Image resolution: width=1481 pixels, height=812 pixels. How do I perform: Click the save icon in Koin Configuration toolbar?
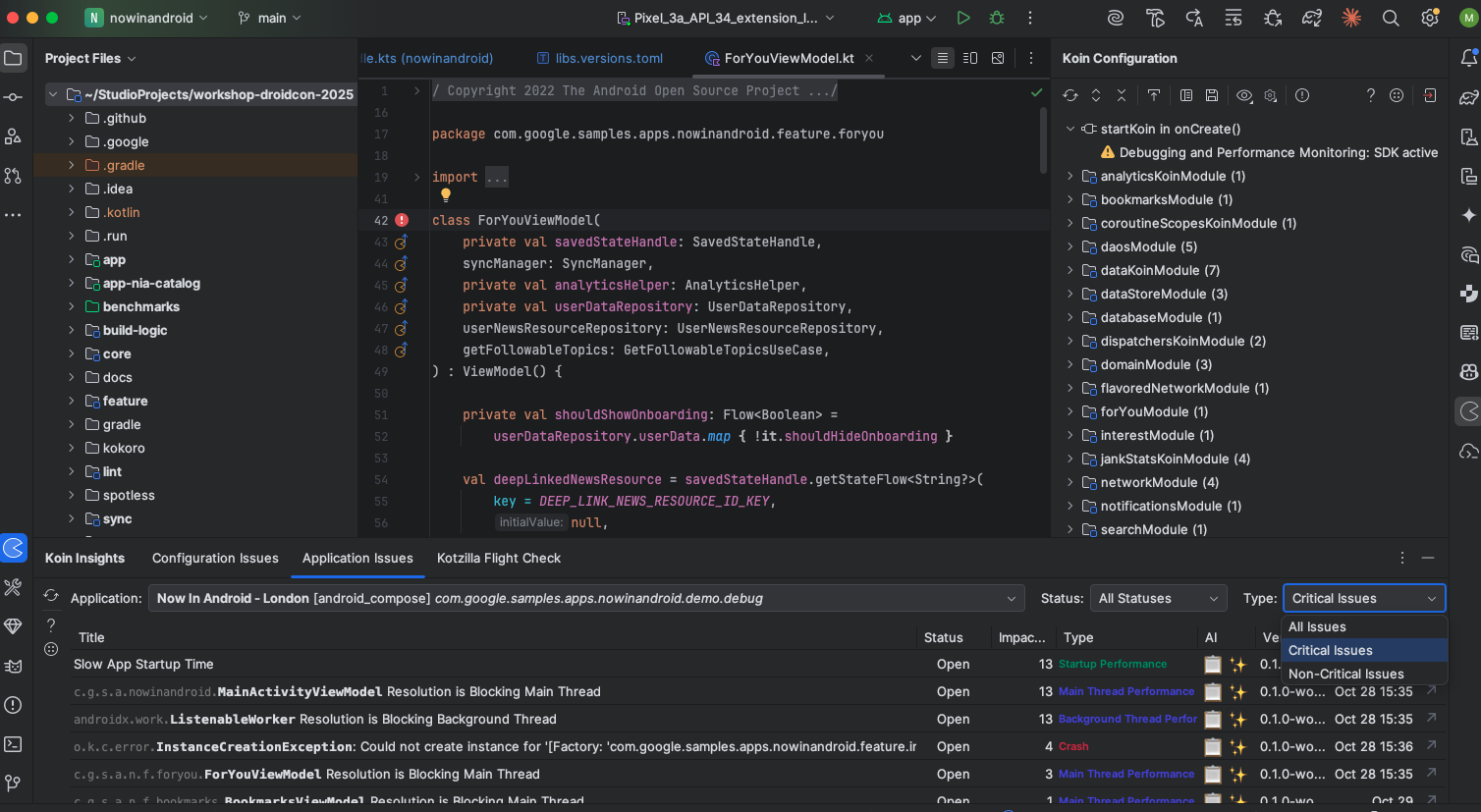tap(1212, 95)
